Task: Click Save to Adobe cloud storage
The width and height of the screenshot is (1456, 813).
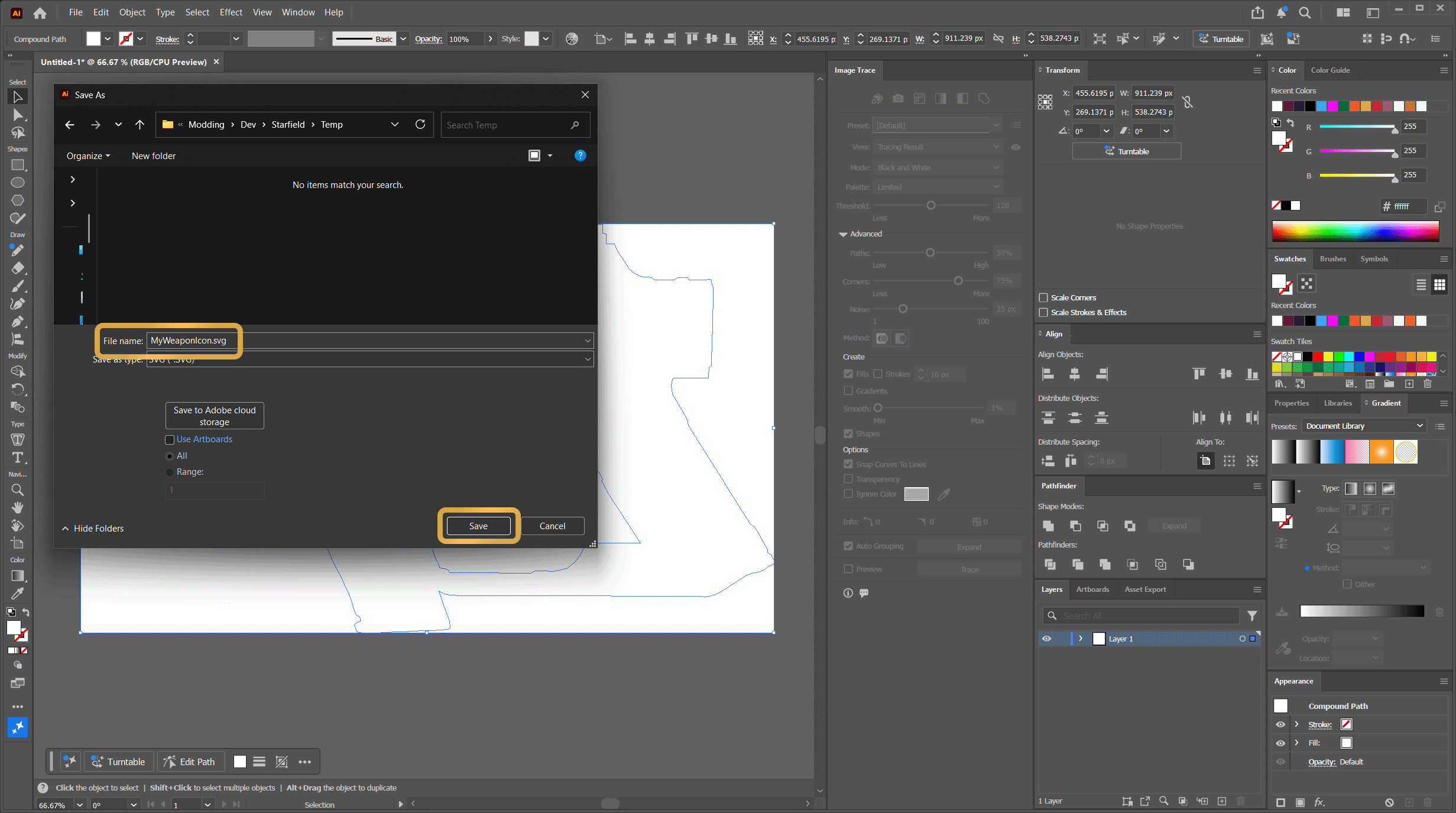Action: [x=215, y=416]
